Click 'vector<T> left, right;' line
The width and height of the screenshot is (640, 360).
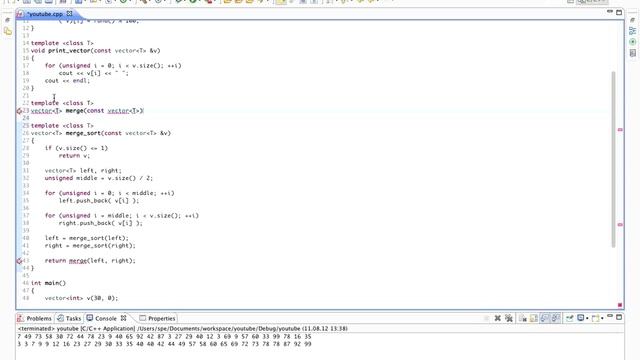[83, 171]
